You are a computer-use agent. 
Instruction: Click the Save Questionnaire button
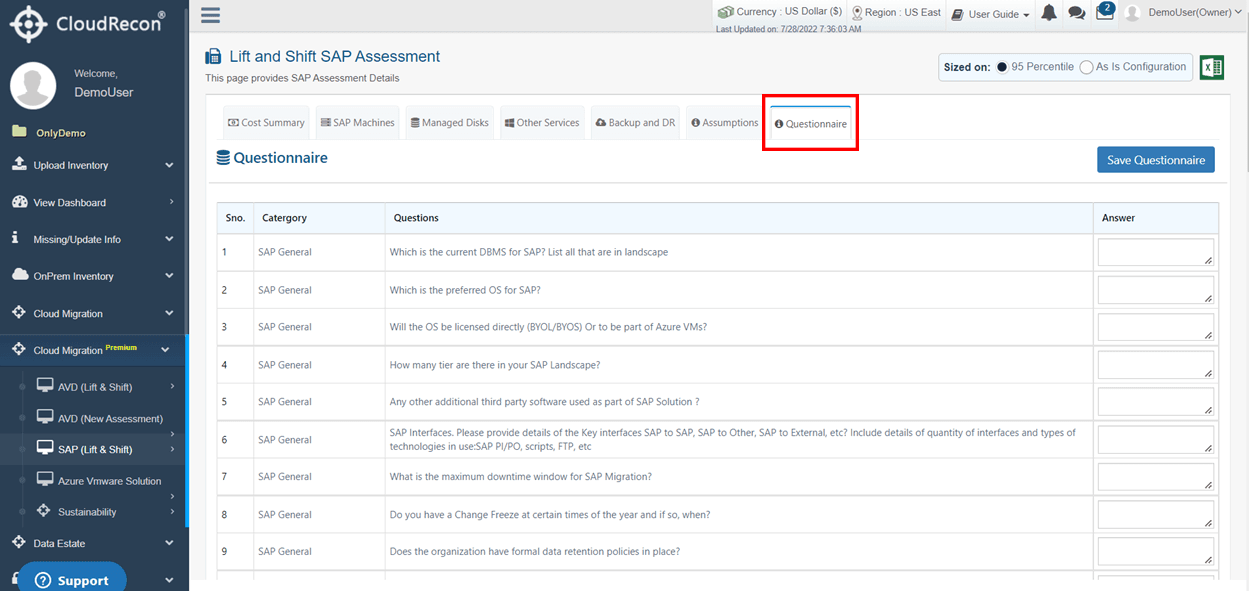click(1155, 160)
